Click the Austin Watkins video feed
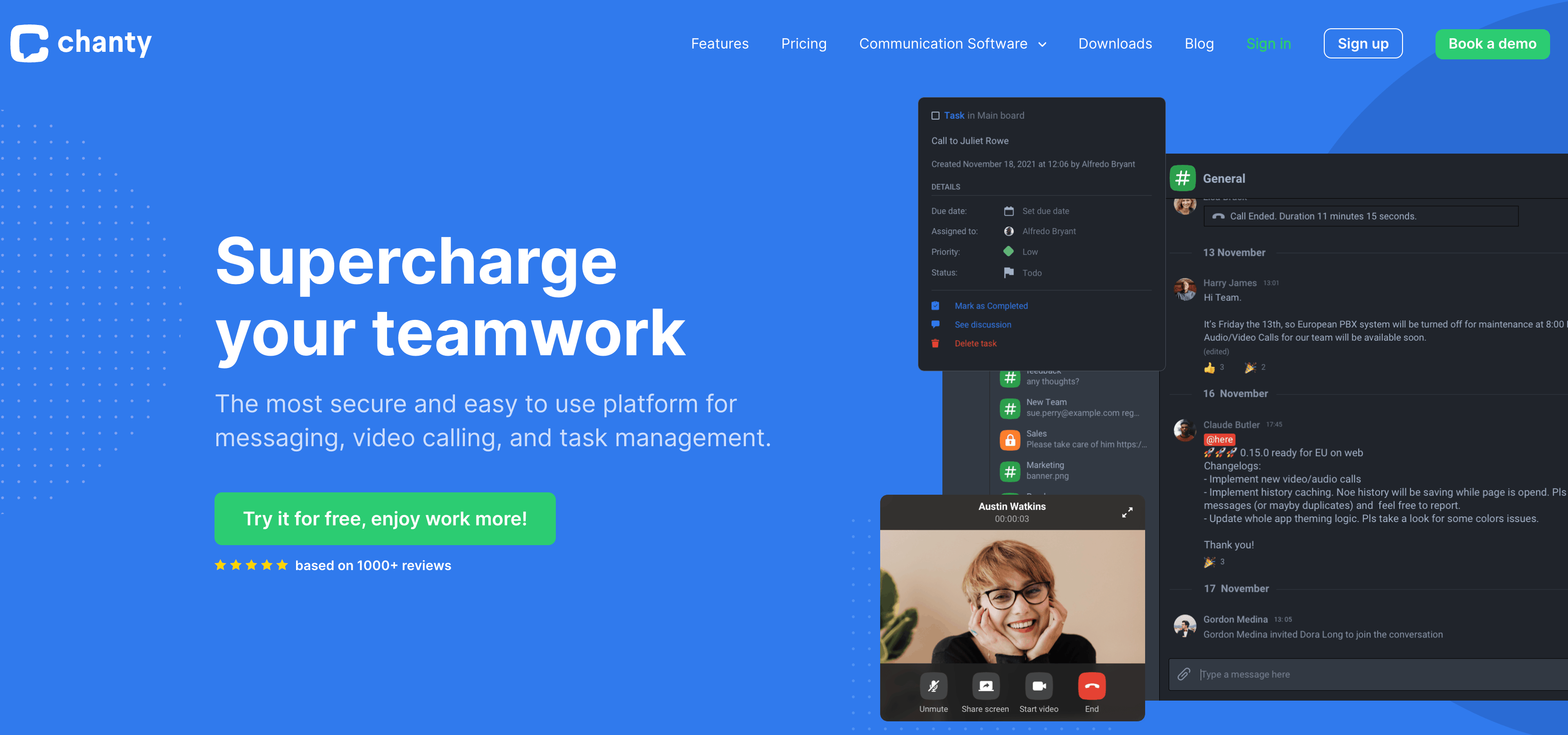1568x735 pixels. (1012, 596)
